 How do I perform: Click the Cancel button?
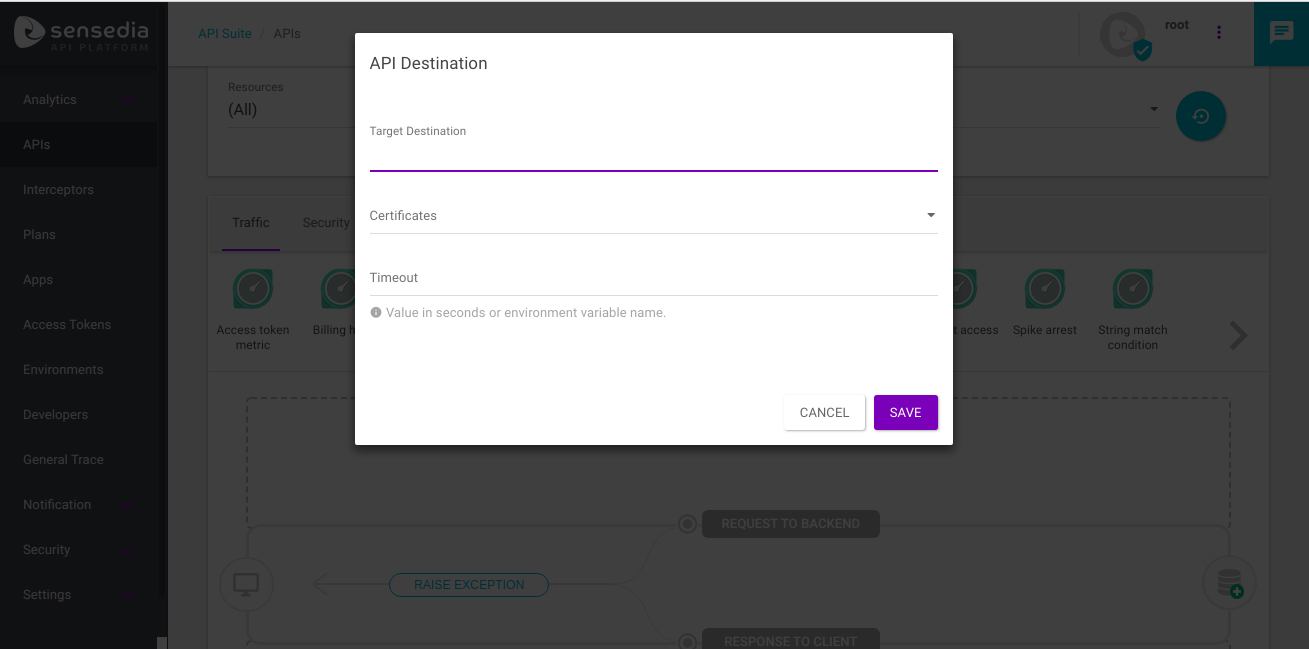[824, 413]
